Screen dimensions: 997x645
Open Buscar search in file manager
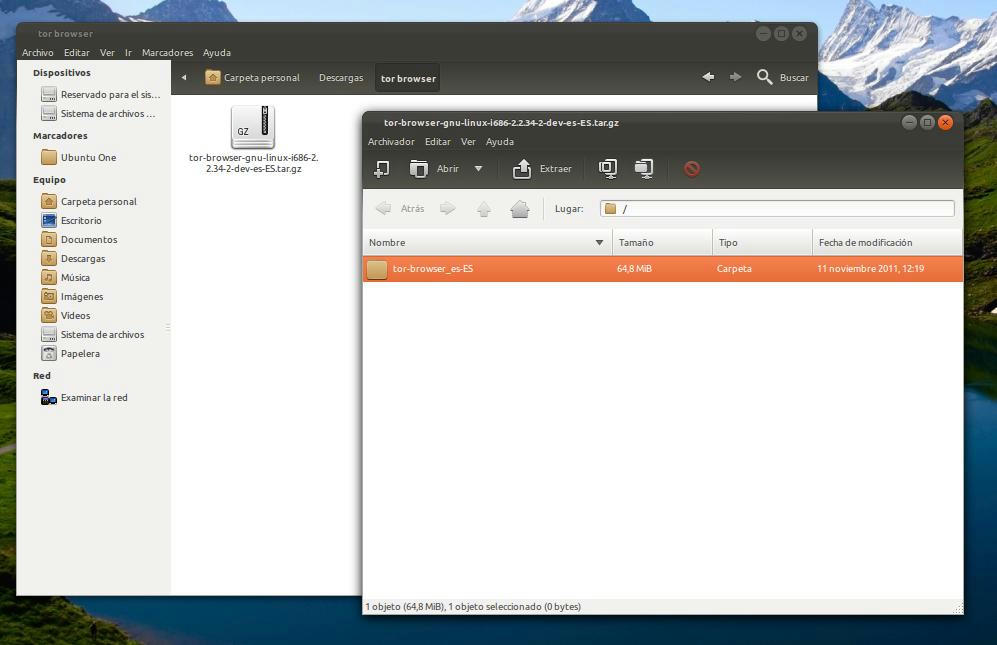tap(782, 78)
